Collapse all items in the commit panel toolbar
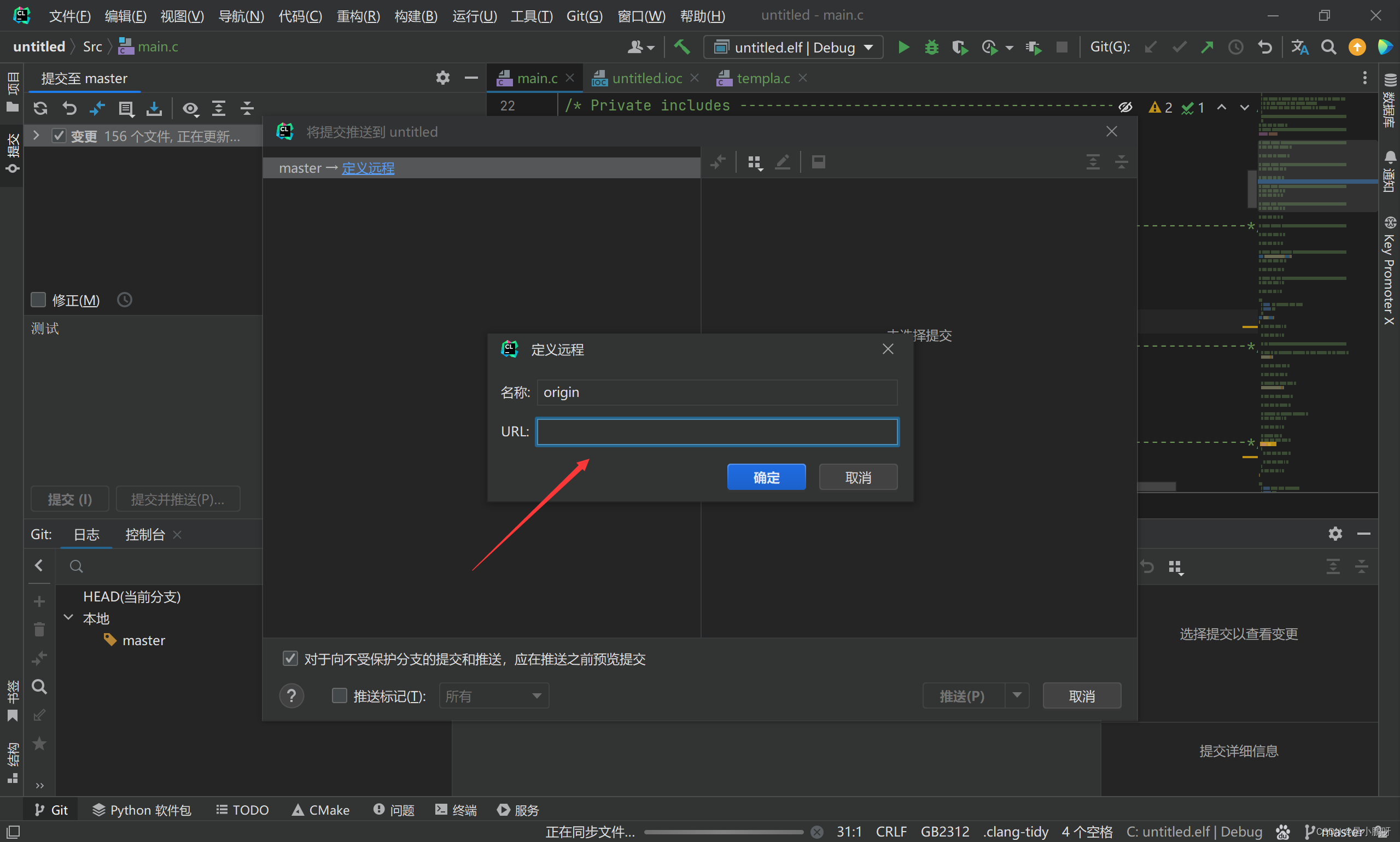This screenshot has width=1400, height=842. point(247,108)
